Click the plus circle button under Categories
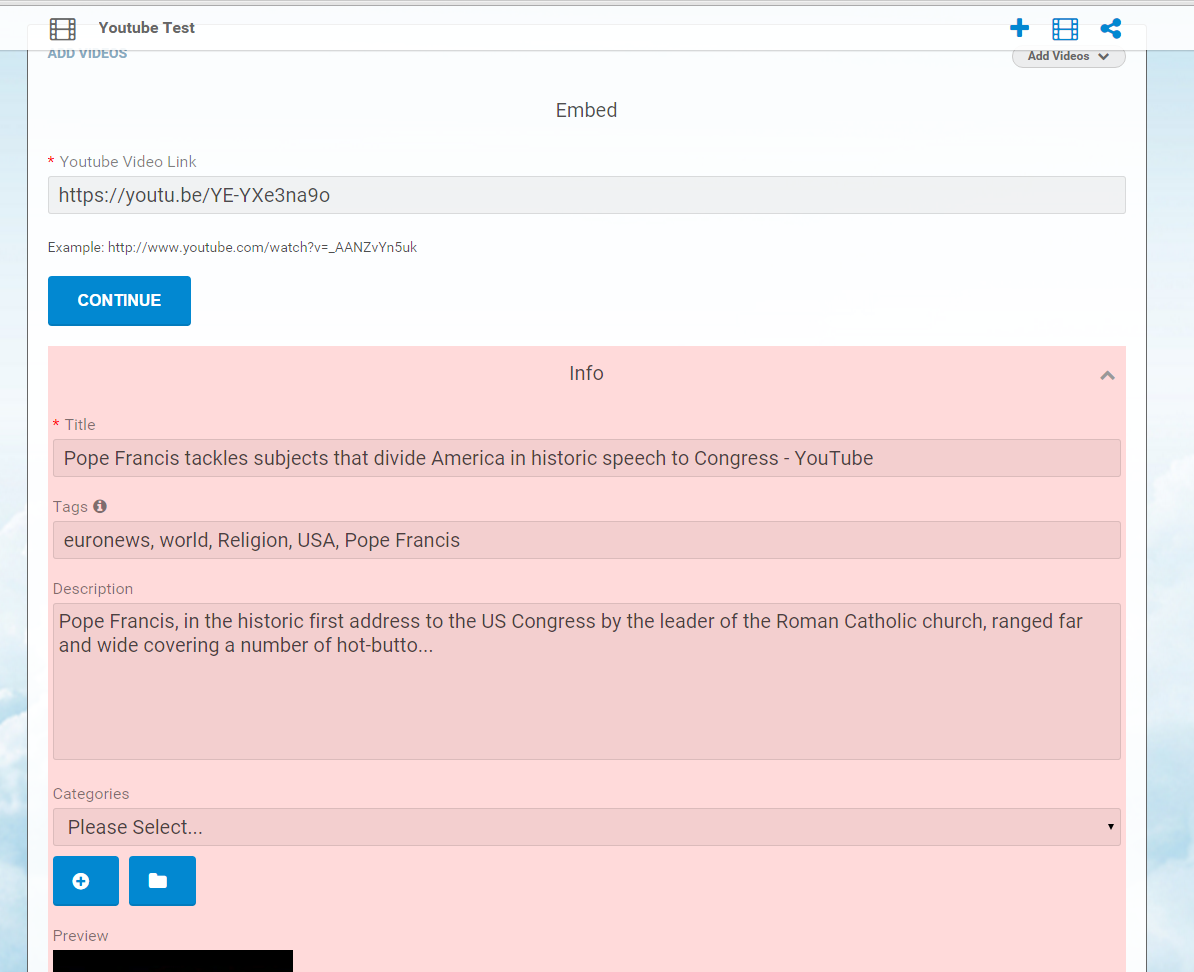The image size is (1194, 972). (86, 881)
